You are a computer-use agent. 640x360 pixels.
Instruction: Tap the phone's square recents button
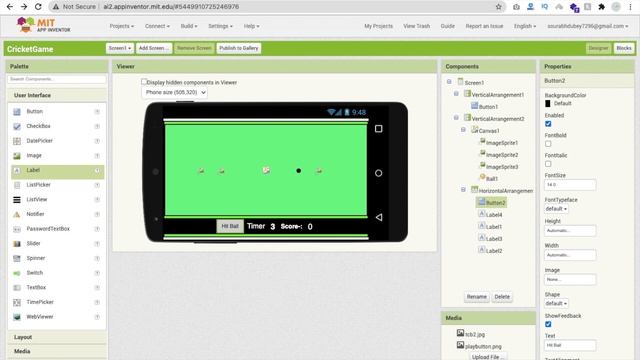[378, 129]
